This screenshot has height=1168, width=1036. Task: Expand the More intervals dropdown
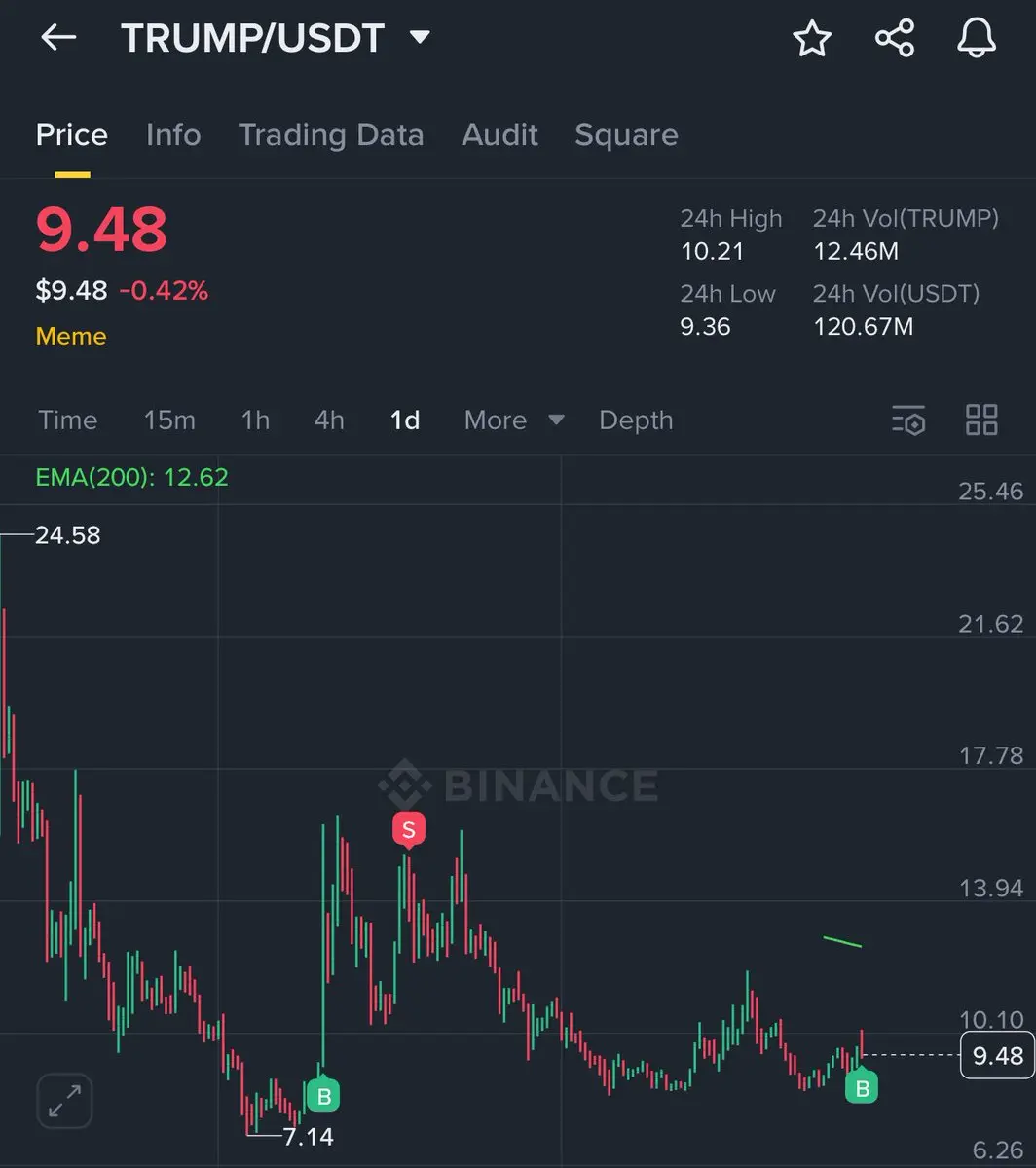tap(514, 420)
